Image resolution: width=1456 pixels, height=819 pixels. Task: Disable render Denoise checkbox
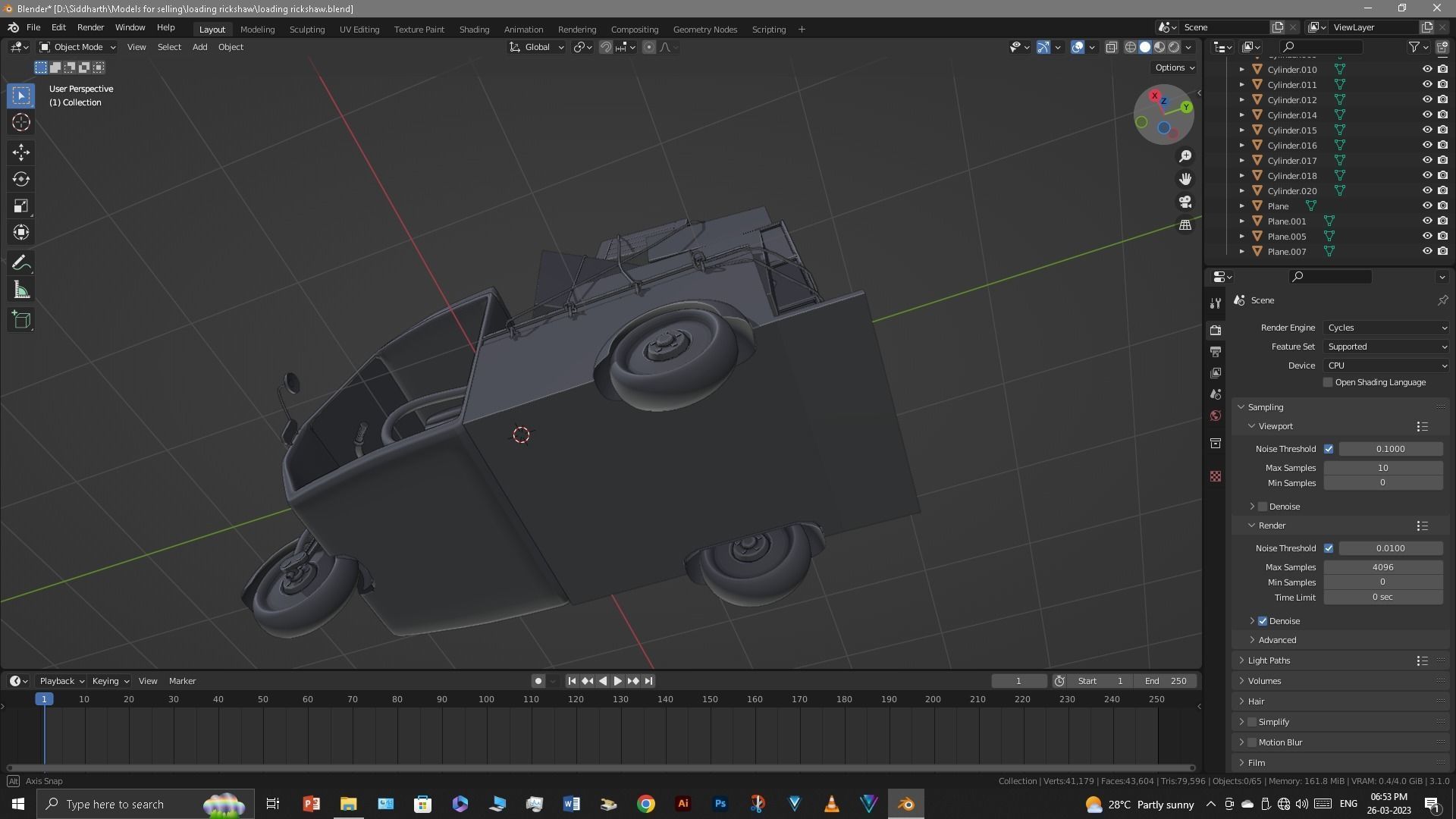pos(1263,621)
